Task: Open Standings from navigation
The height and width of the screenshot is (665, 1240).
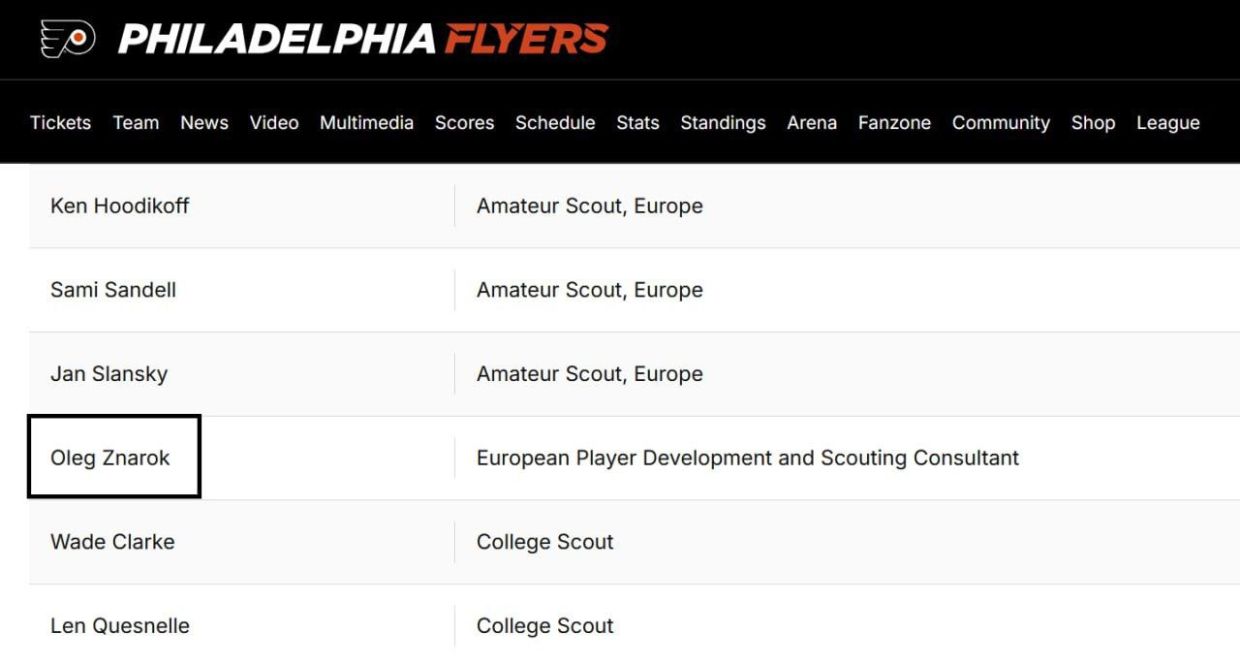Action: pos(723,123)
